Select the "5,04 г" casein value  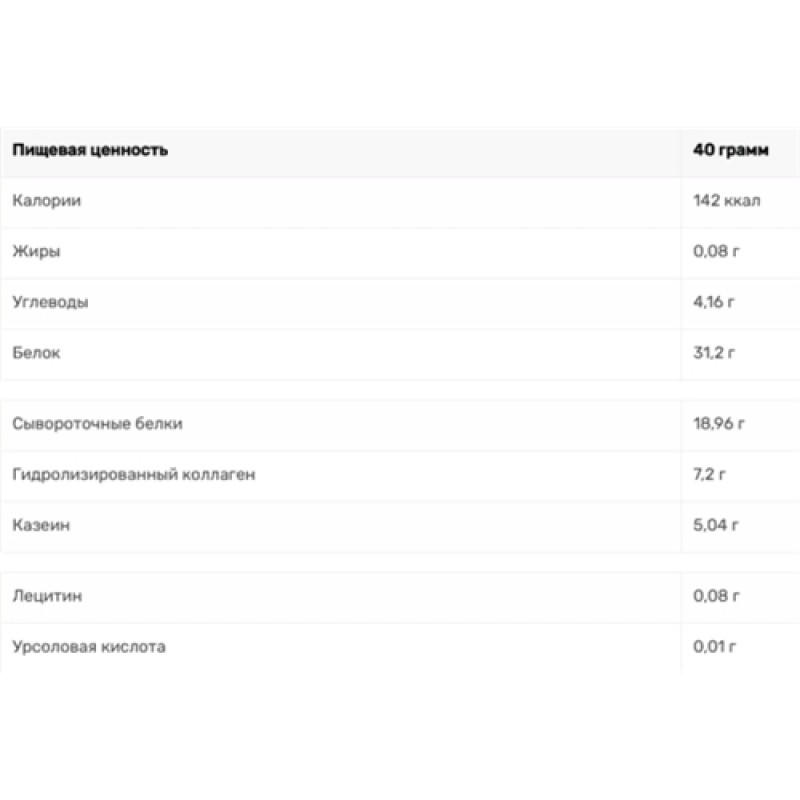click(716, 524)
